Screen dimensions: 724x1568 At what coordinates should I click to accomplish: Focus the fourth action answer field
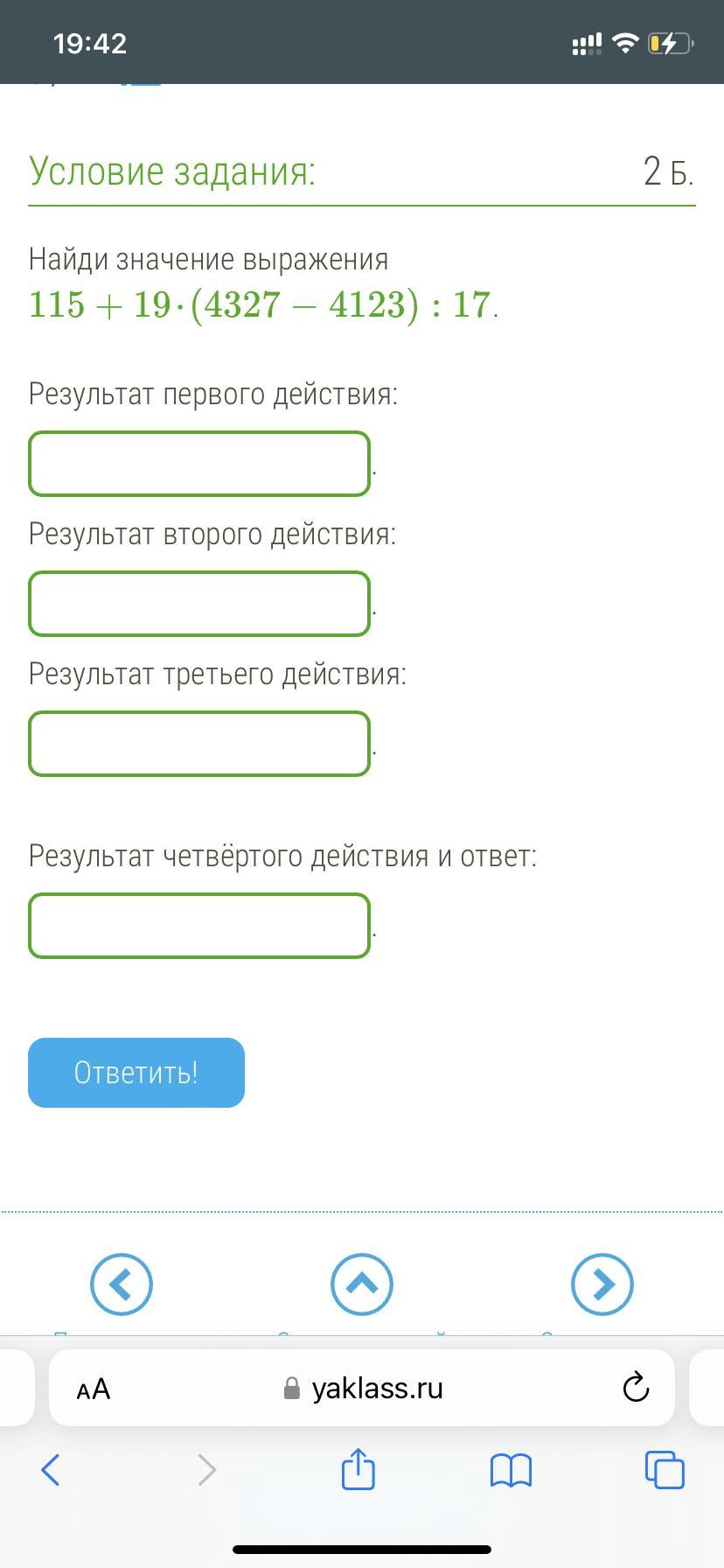[x=199, y=926]
